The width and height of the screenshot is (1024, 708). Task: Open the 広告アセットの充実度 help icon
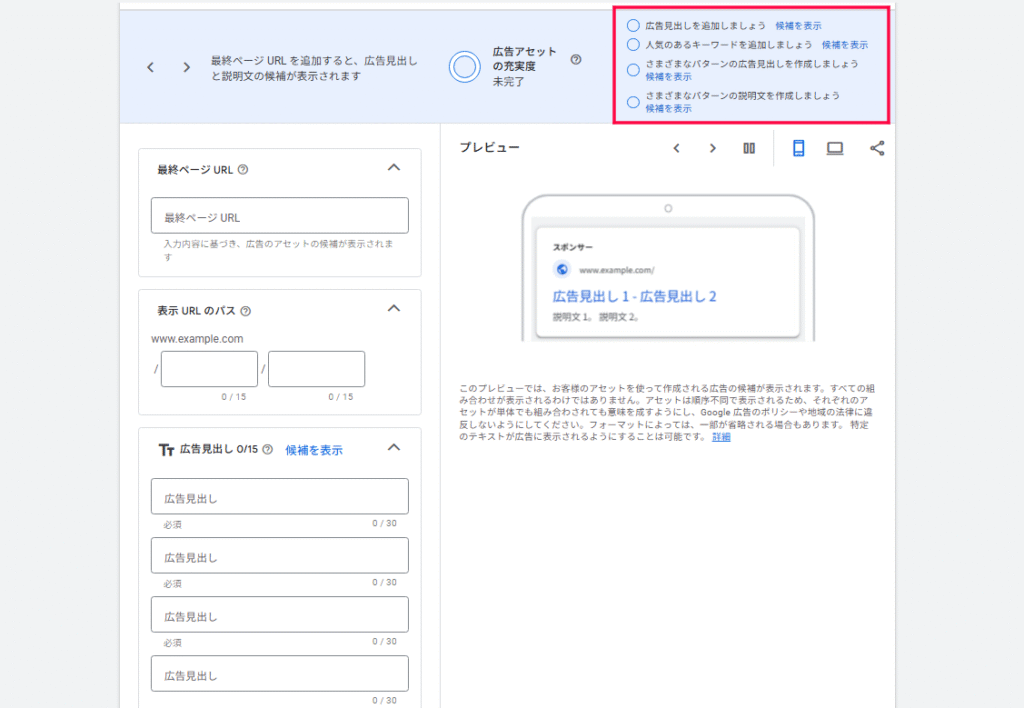(x=575, y=59)
